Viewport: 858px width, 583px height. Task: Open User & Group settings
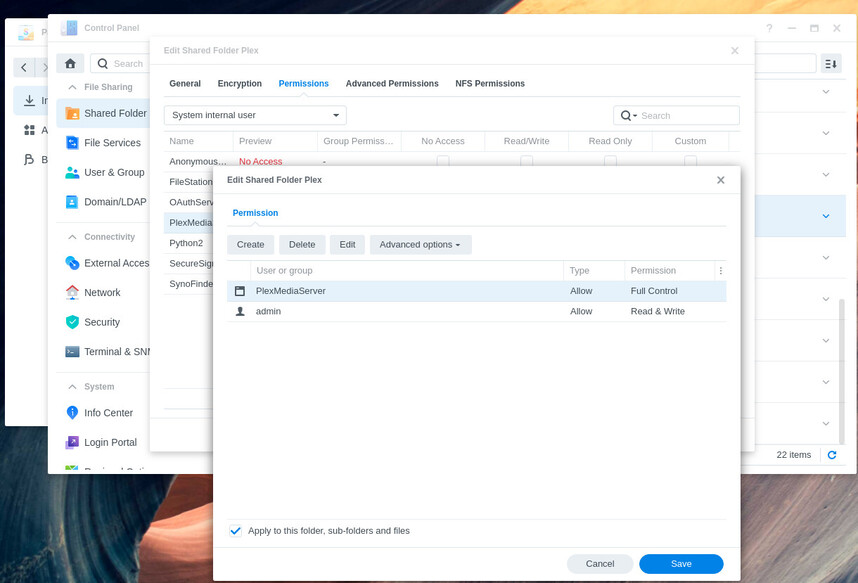pyautogui.click(x=103, y=172)
